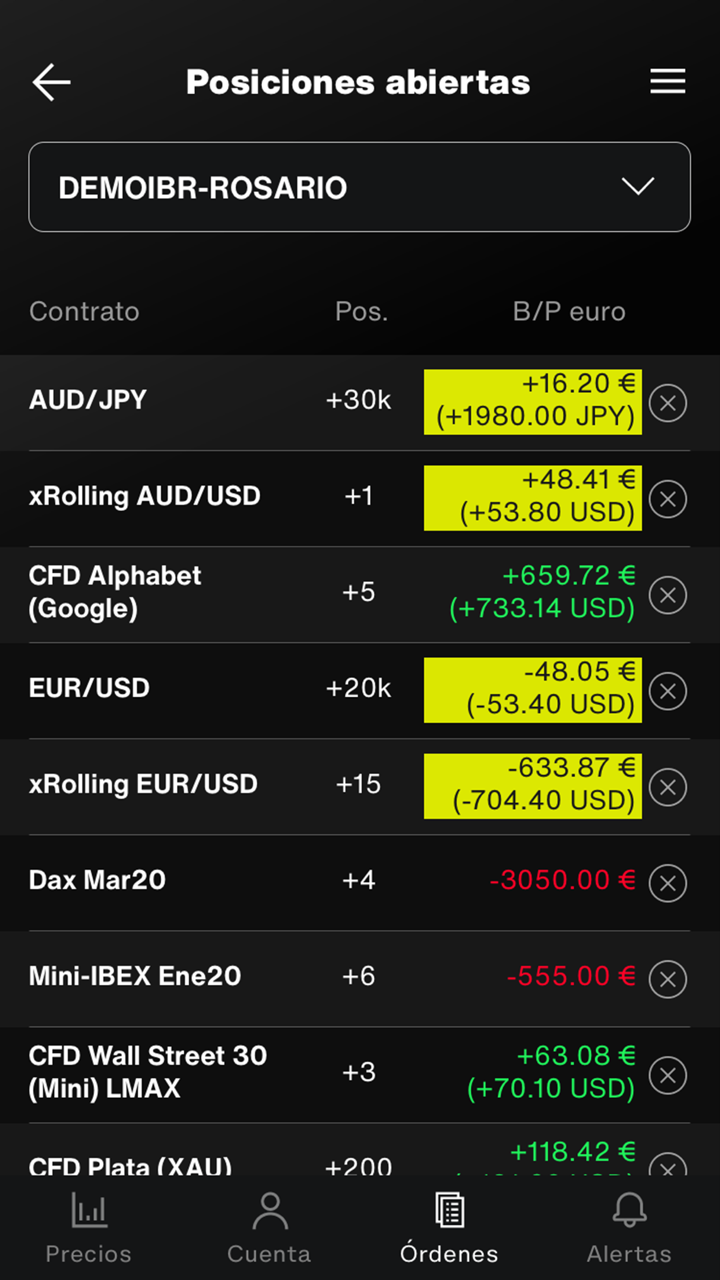Close the xRolling AUD/USD position
This screenshot has width=720, height=1280.
tap(668, 499)
